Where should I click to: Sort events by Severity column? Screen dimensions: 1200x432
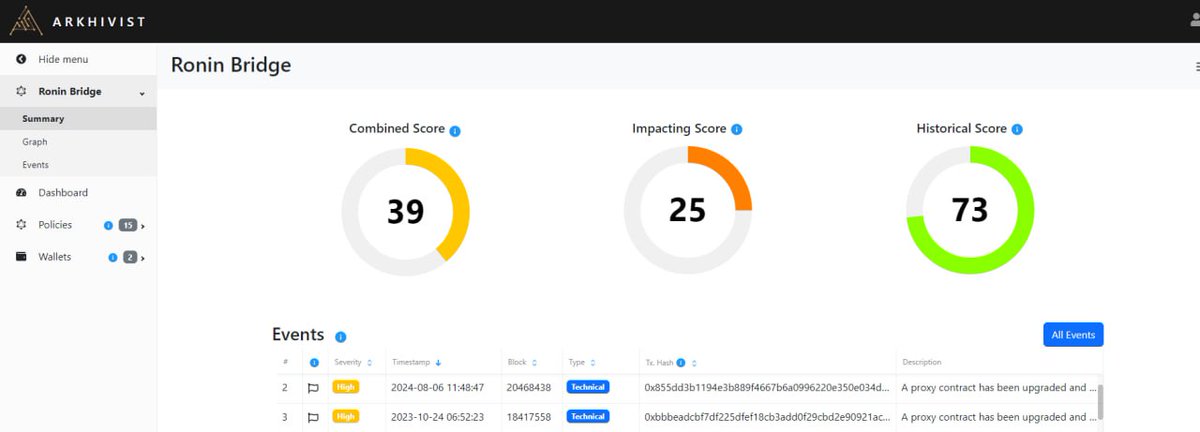(x=370, y=362)
